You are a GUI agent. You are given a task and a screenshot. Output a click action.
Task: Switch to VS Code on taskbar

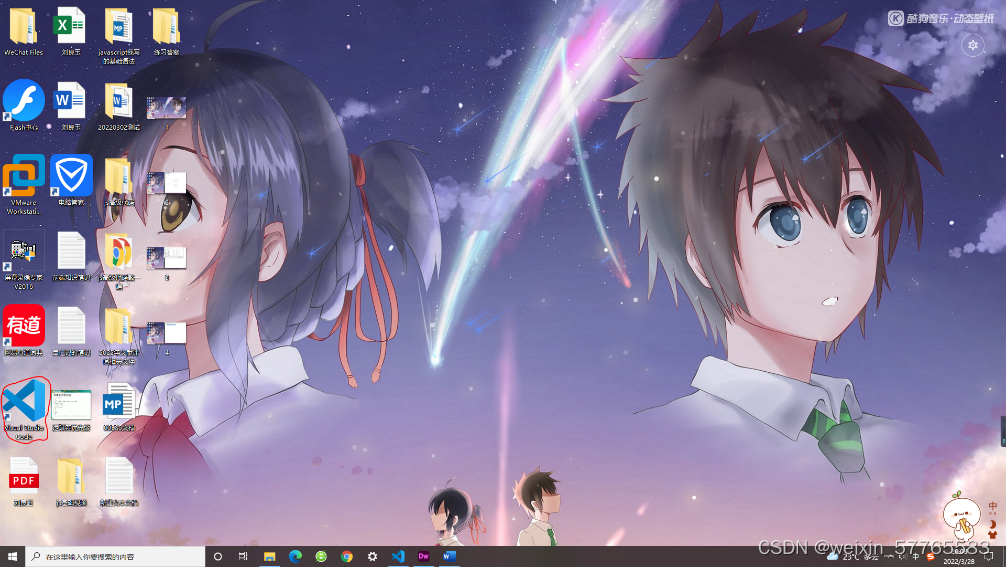[398, 556]
